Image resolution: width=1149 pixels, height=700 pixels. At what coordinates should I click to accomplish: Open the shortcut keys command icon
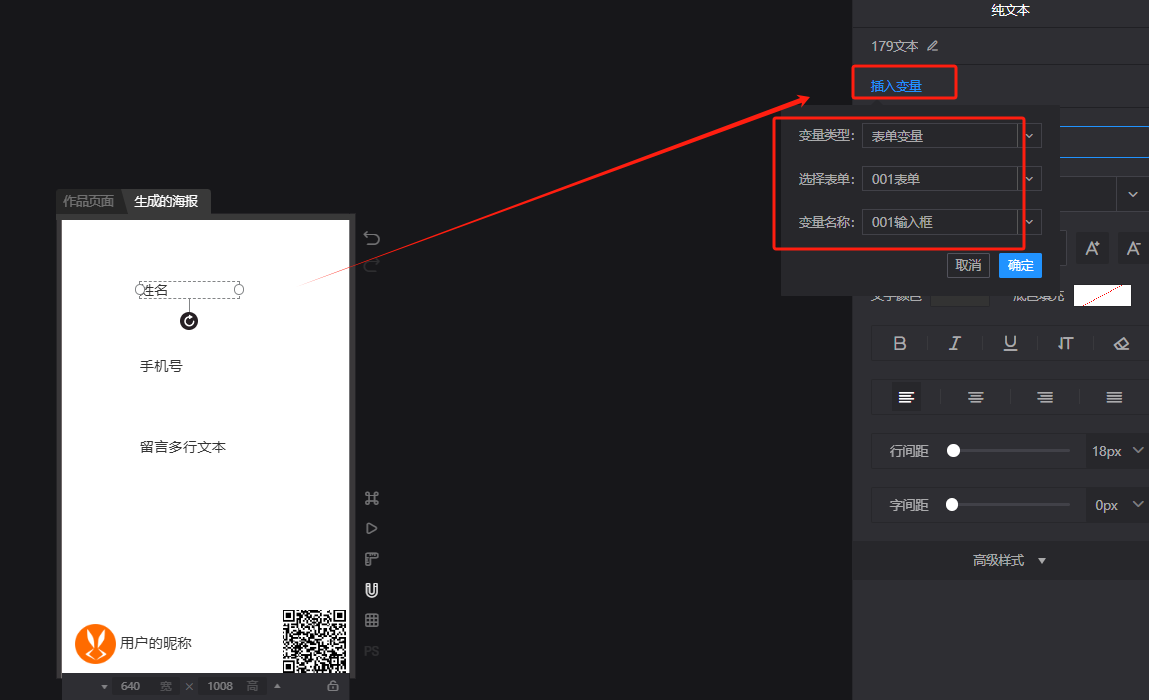tap(372, 498)
